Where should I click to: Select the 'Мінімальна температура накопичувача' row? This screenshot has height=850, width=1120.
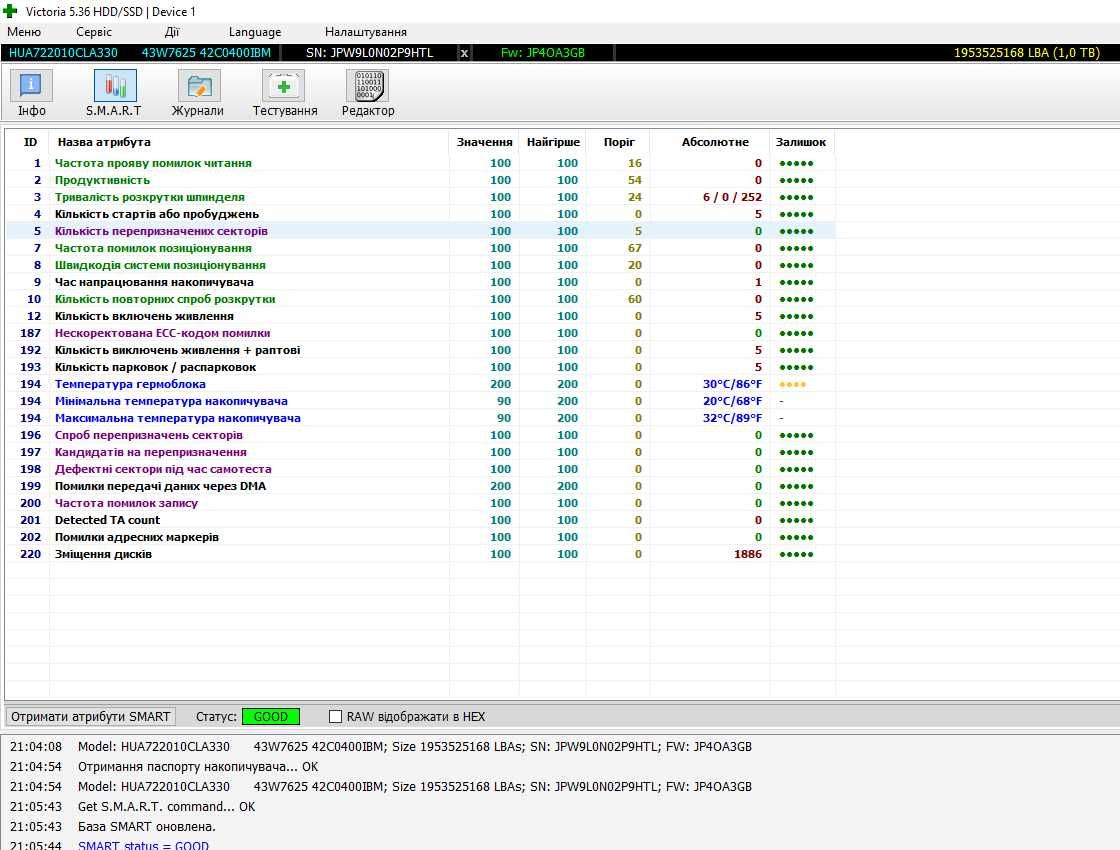pos(421,401)
